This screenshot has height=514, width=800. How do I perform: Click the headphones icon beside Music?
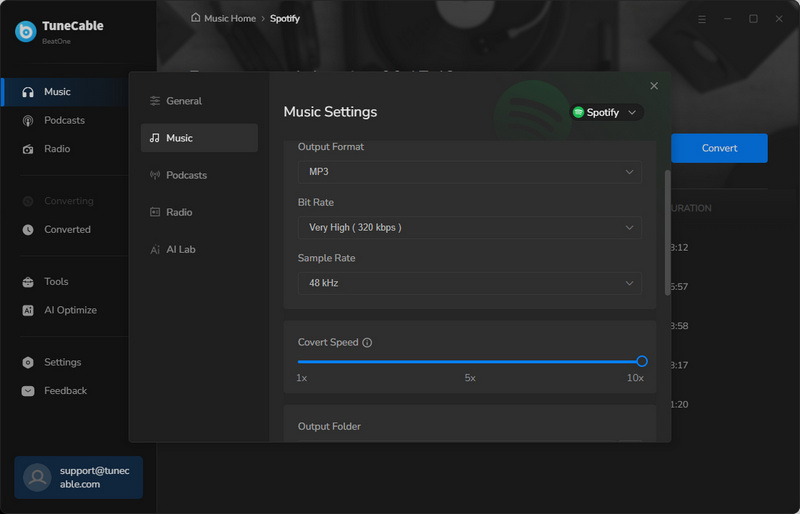click(x=28, y=92)
